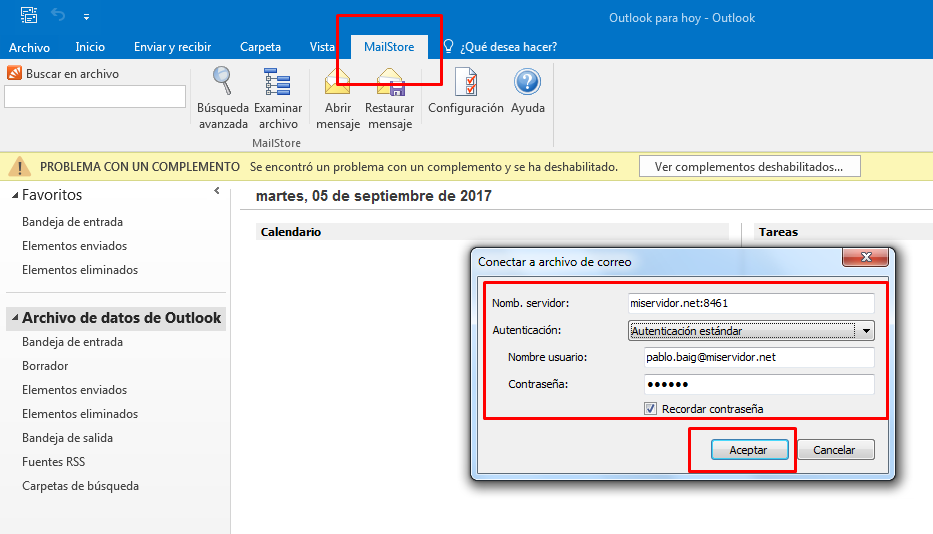Open the Bandeja de salida folder
The width and height of the screenshot is (933, 534).
pyautogui.click(x=67, y=438)
